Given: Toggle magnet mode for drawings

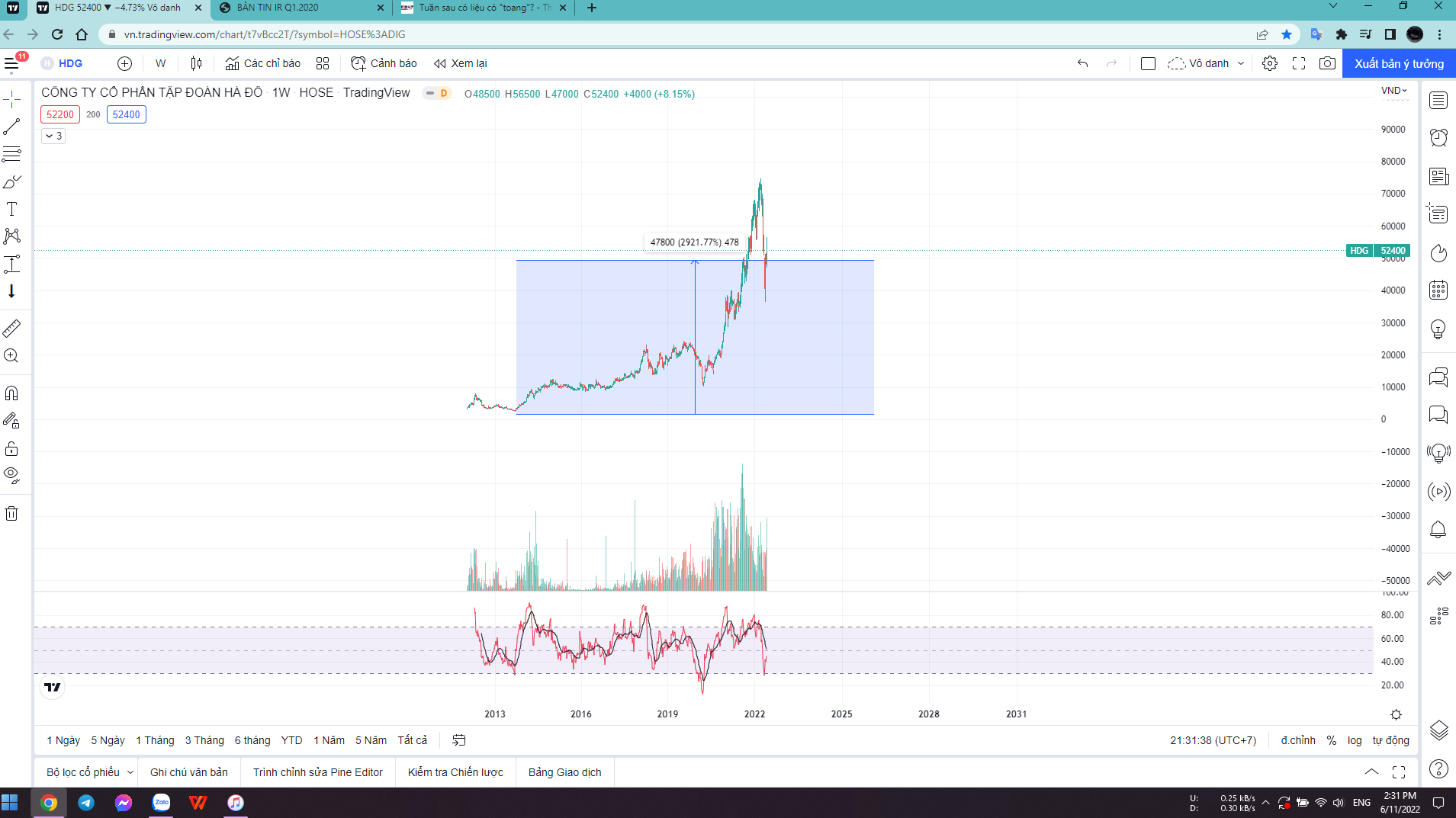Looking at the screenshot, I should pos(12,393).
